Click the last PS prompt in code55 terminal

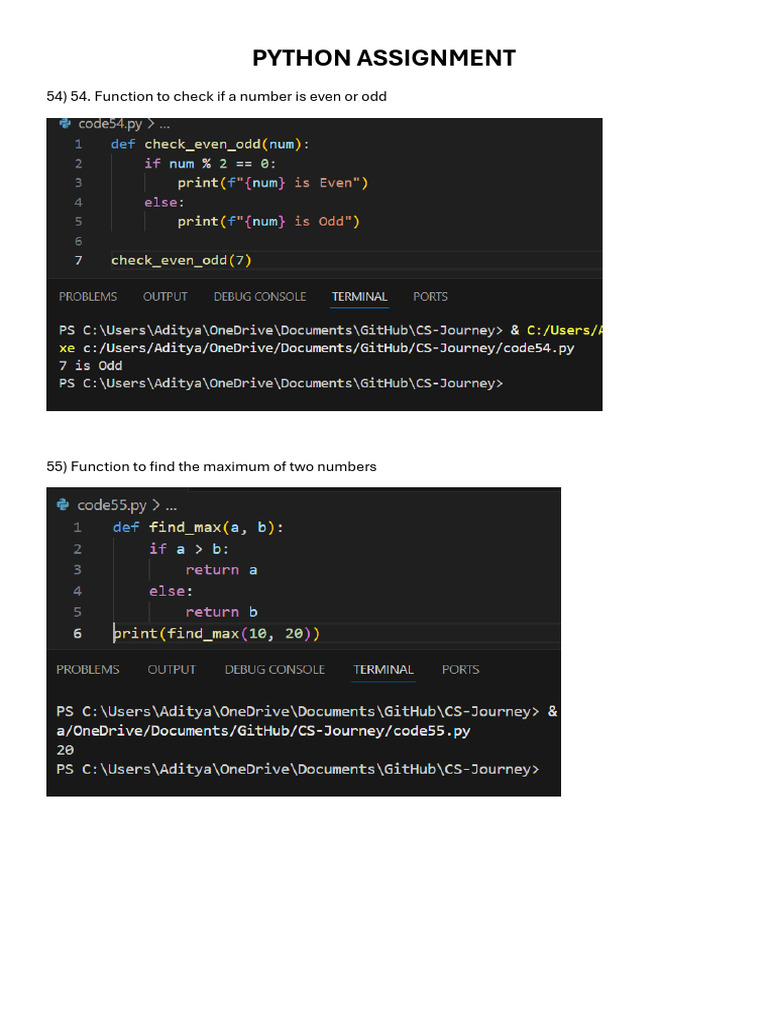[298, 769]
